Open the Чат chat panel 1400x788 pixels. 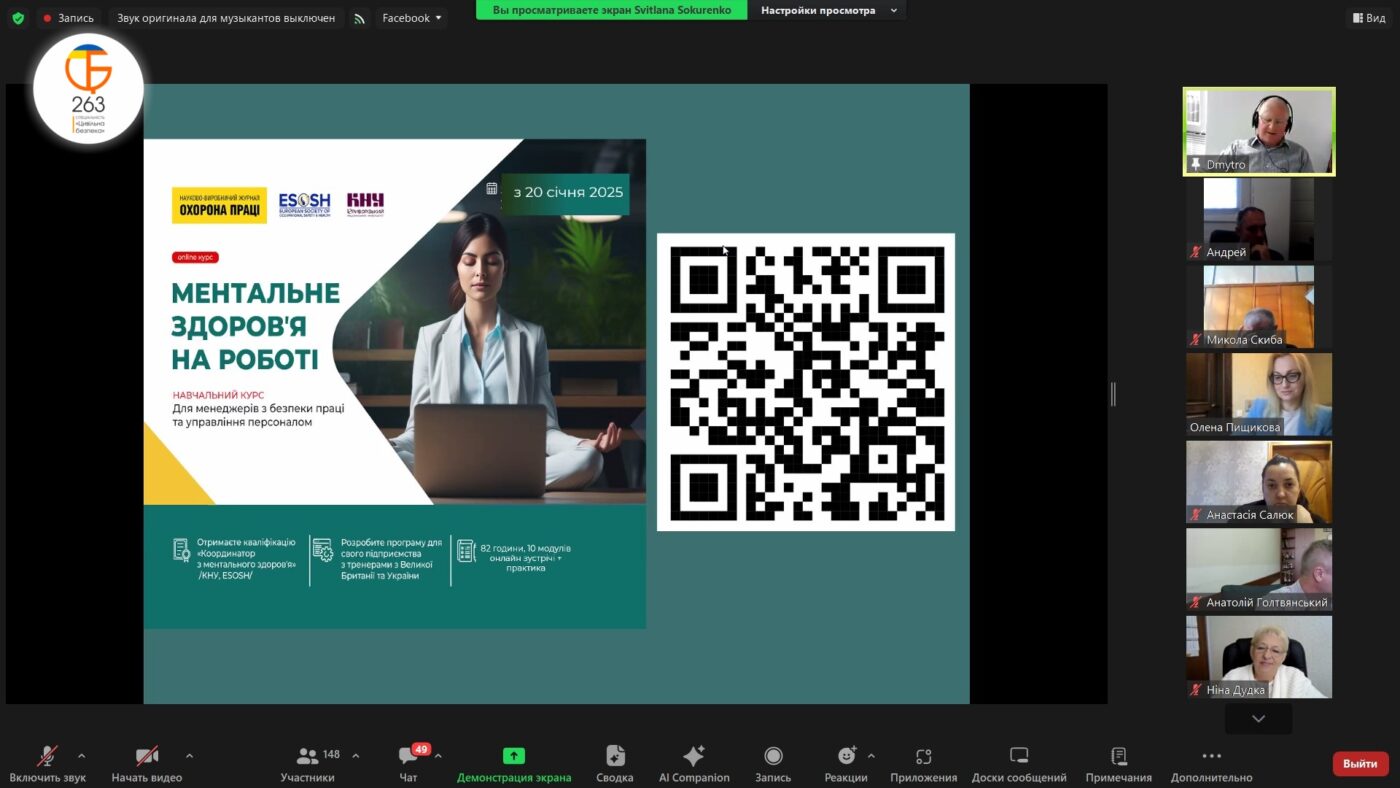(408, 764)
